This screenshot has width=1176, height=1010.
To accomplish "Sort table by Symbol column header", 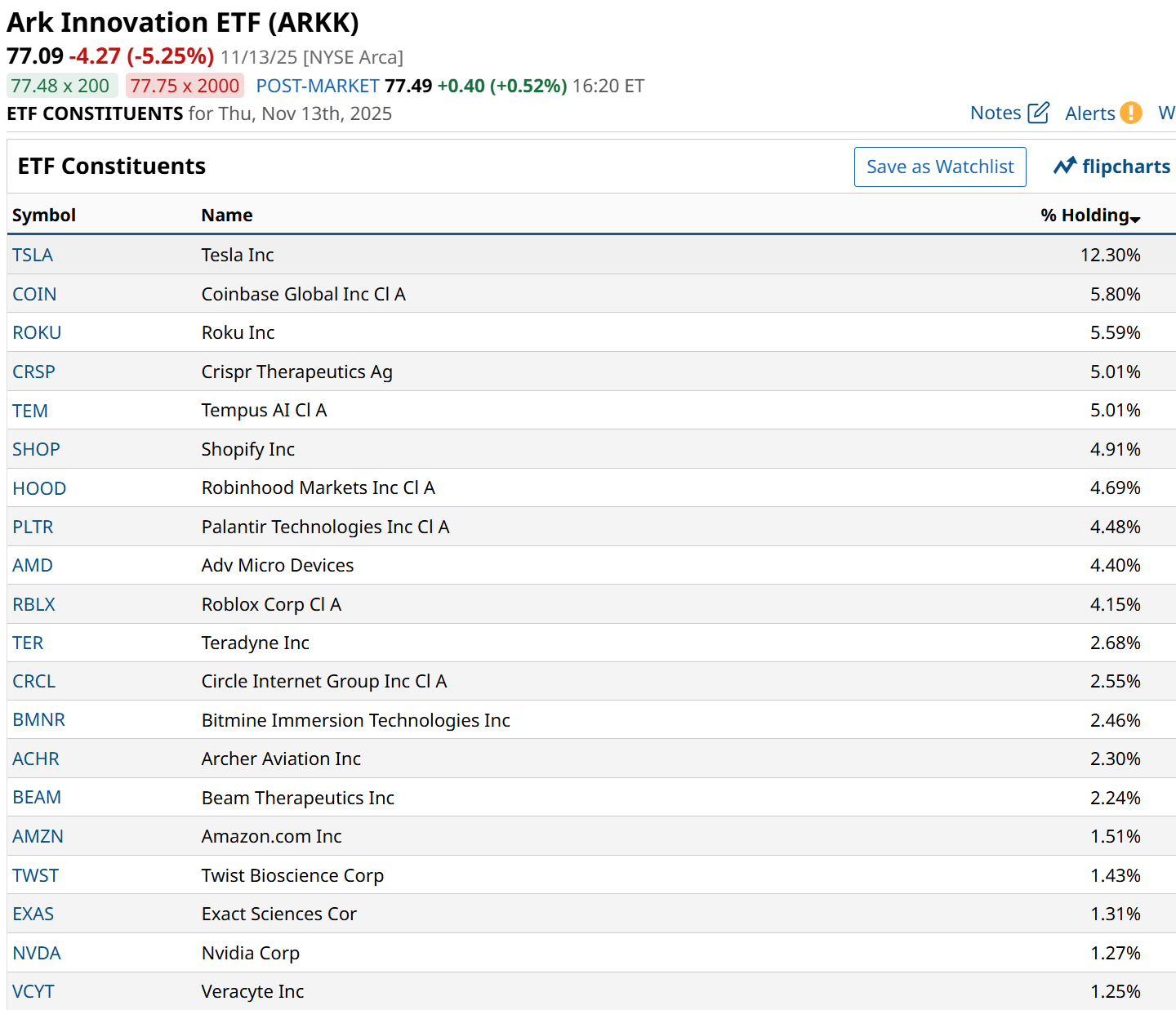I will [x=44, y=215].
